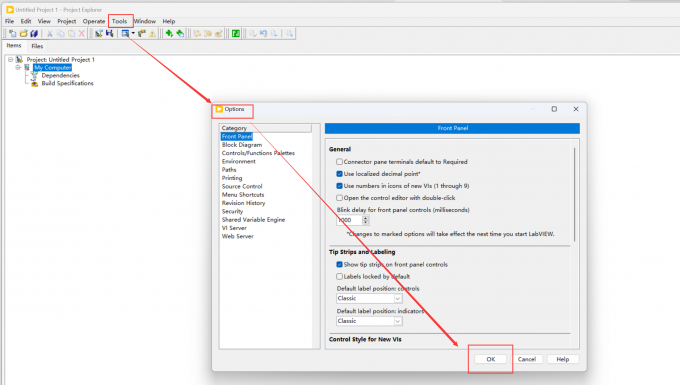Open the Project menu

(x=67, y=21)
